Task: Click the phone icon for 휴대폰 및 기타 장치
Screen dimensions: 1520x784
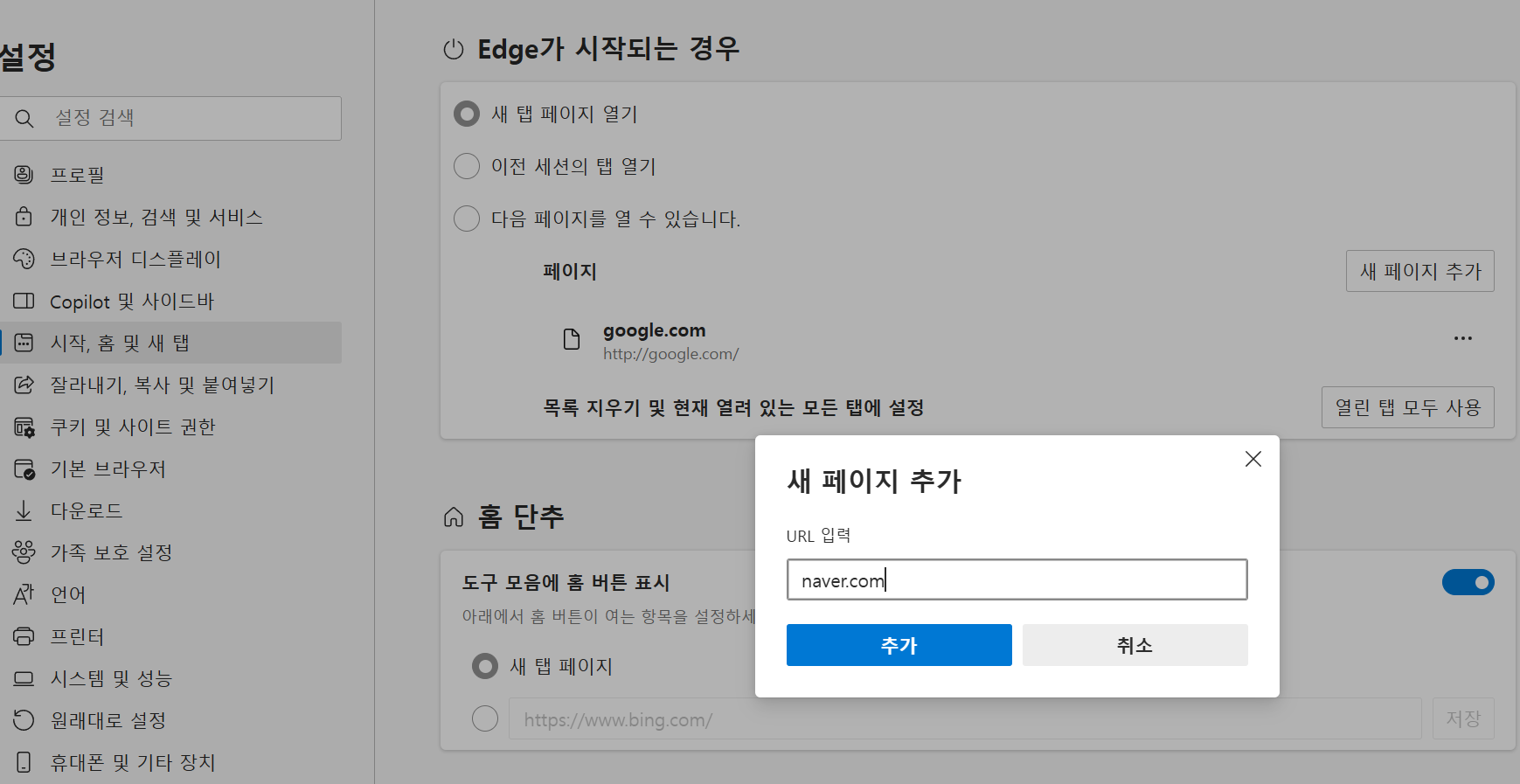Action: pos(24,762)
